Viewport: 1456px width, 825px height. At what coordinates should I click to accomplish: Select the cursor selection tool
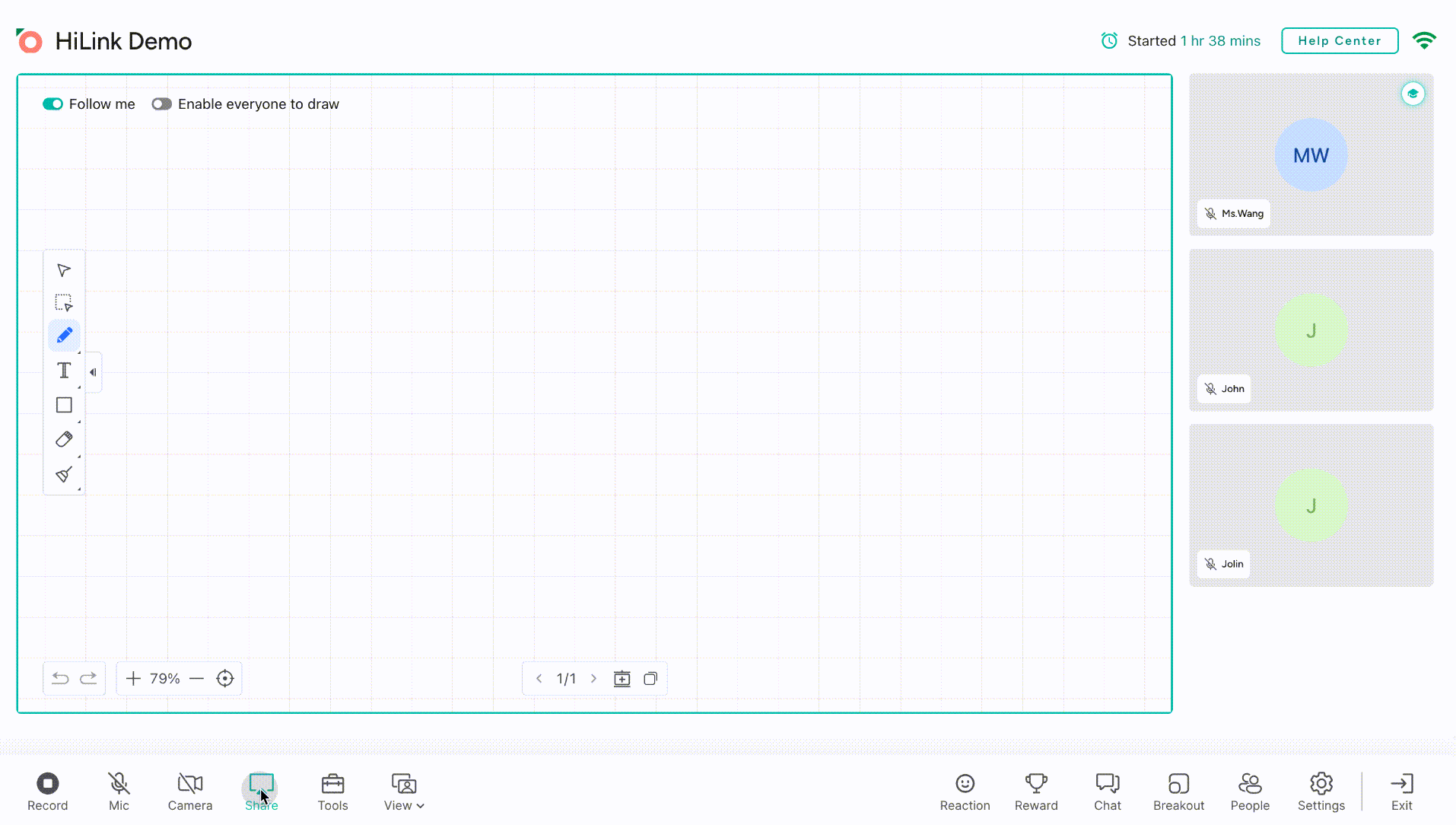[64, 269]
